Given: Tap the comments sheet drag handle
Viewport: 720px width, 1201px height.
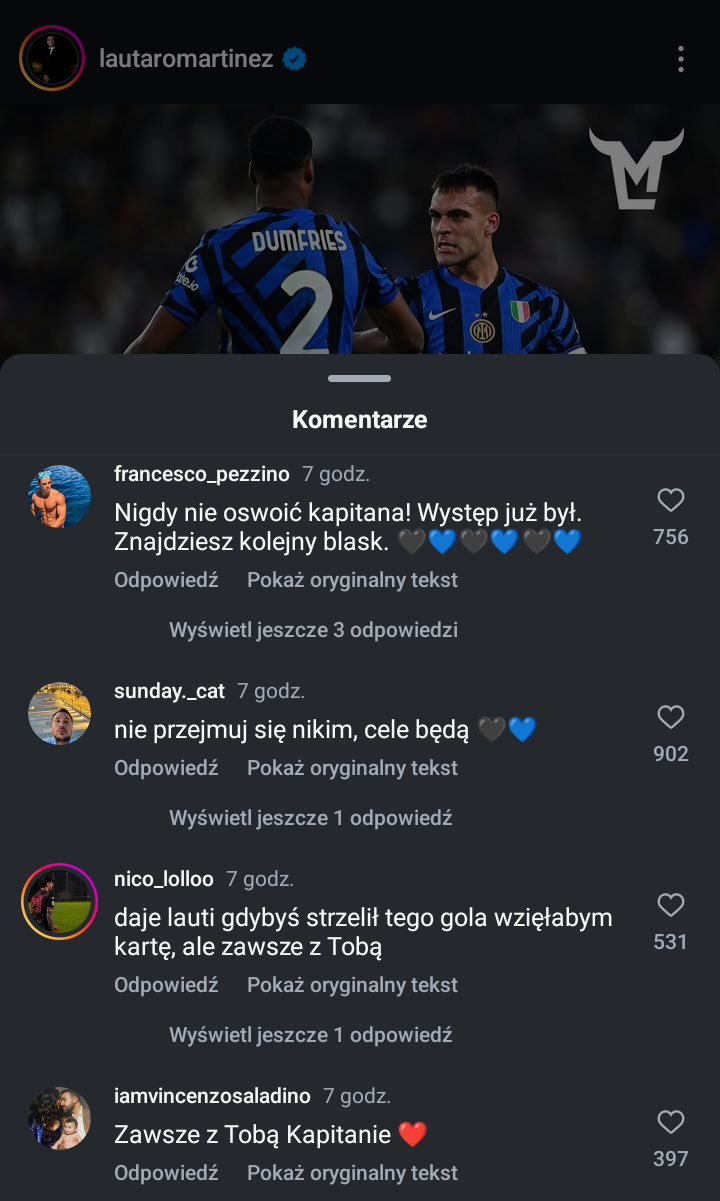Looking at the screenshot, I should pos(360,379).
